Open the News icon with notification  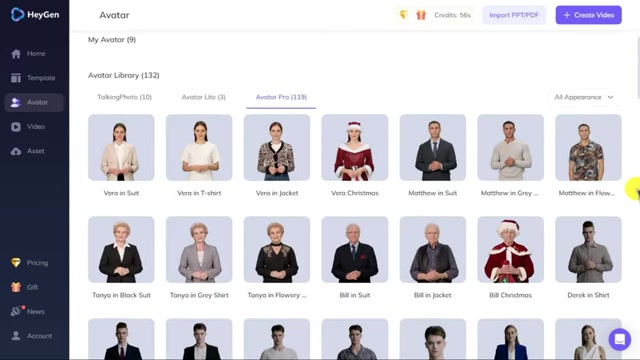point(16,311)
